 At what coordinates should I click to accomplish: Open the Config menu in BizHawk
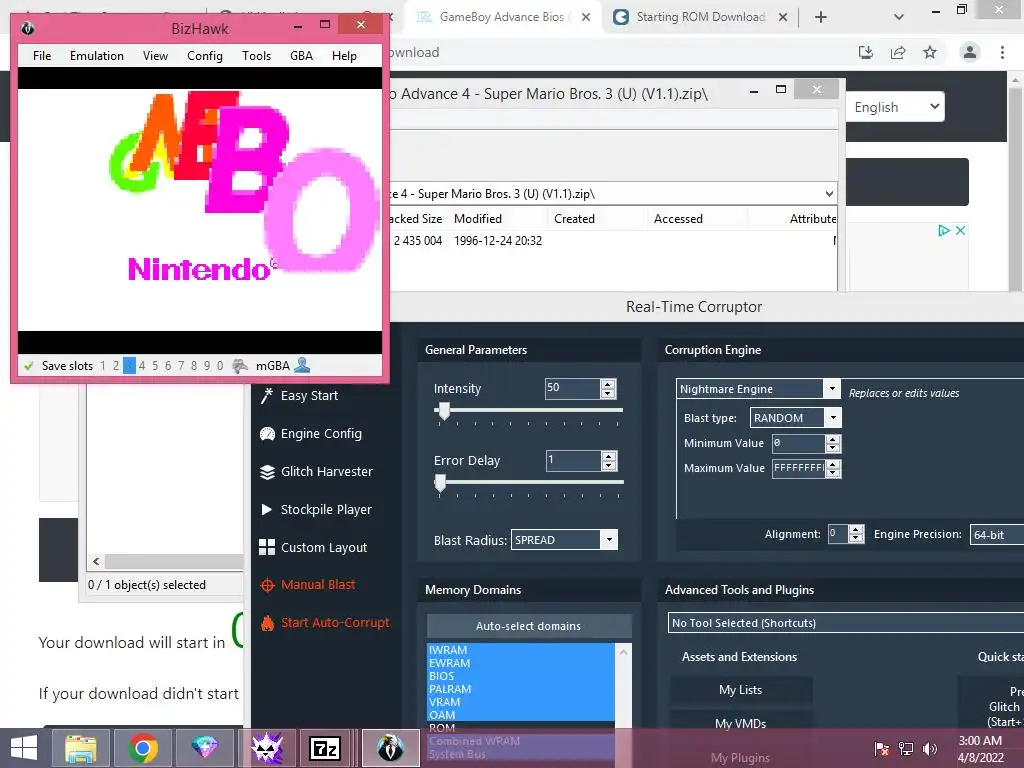point(205,56)
